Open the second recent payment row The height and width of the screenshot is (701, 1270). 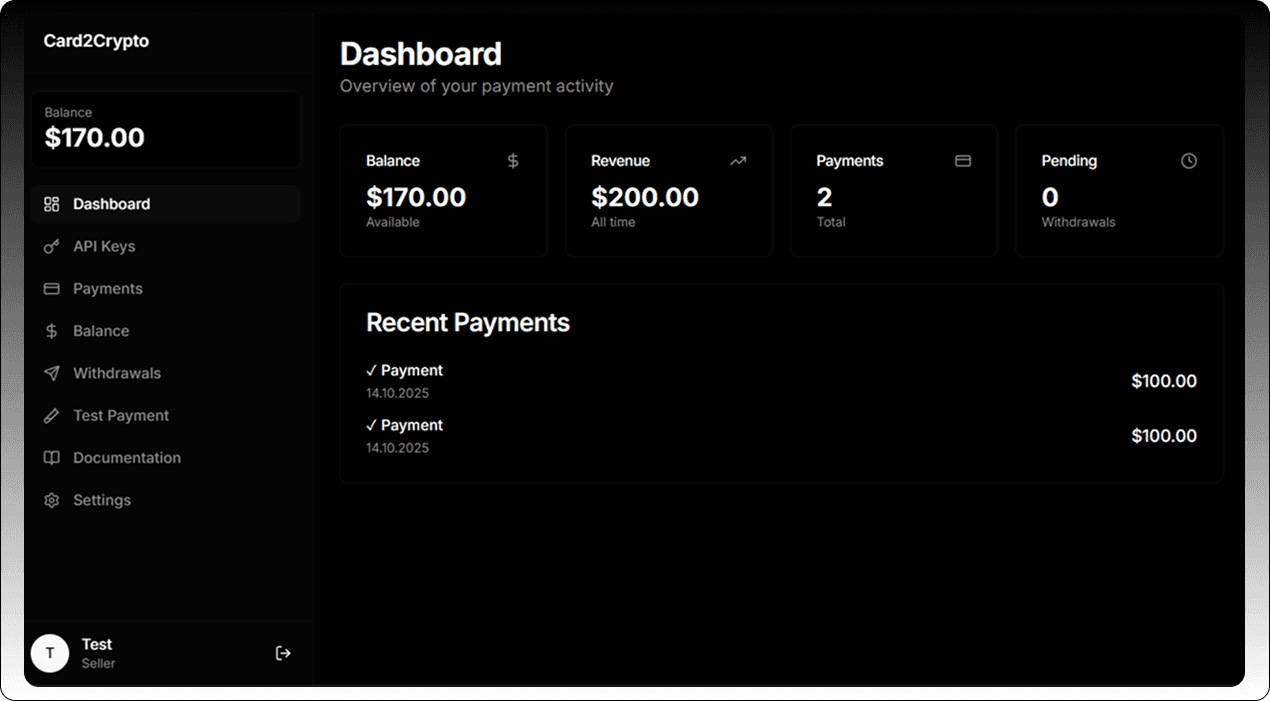[780, 436]
